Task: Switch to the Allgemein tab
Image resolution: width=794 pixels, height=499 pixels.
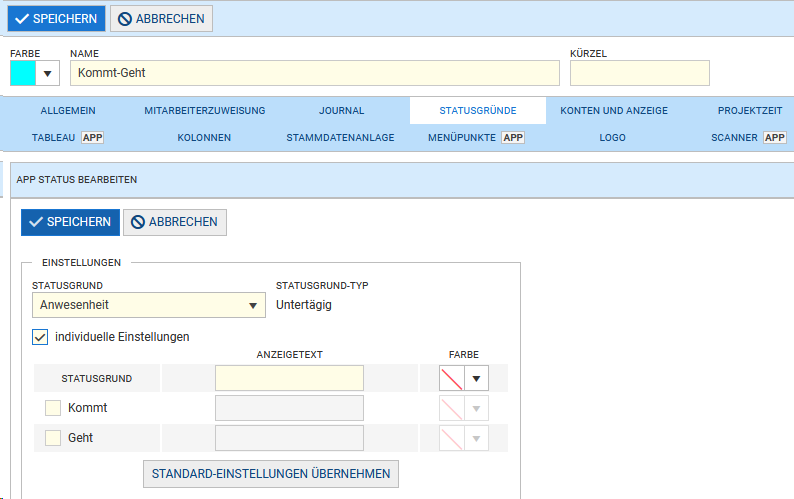Action: point(68,110)
